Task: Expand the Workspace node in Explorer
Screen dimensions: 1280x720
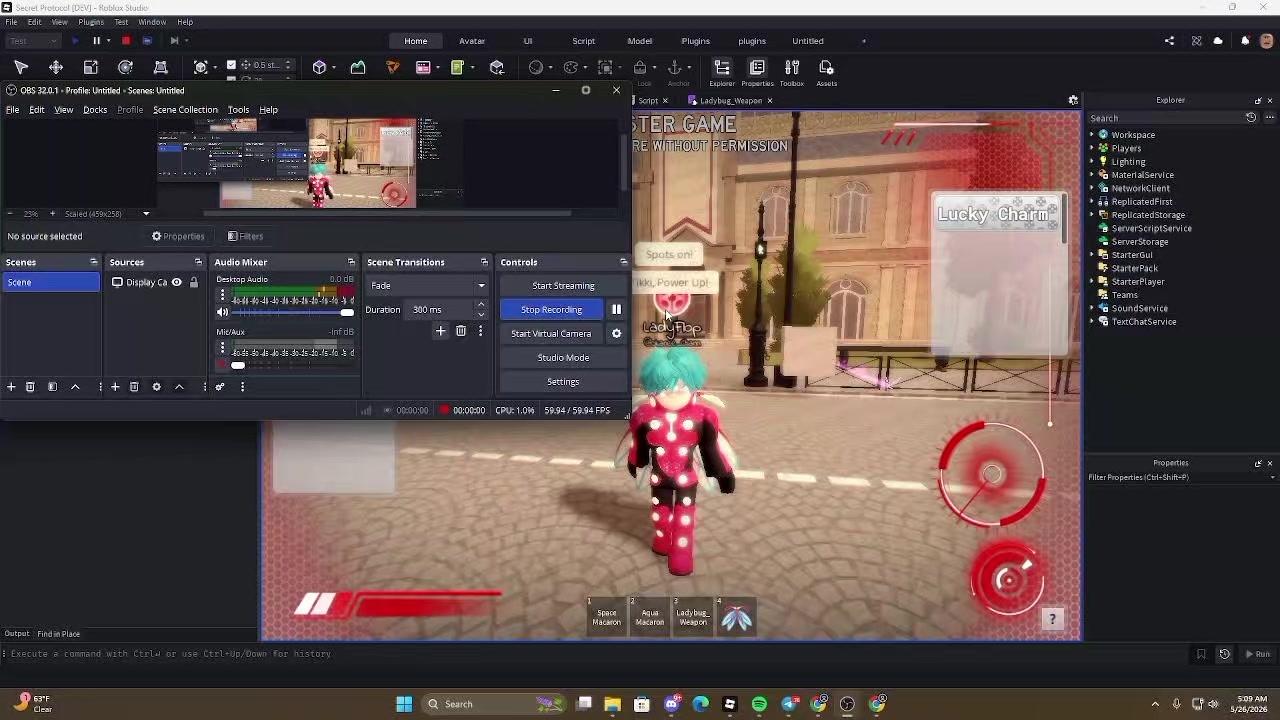Action: tap(1092, 135)
